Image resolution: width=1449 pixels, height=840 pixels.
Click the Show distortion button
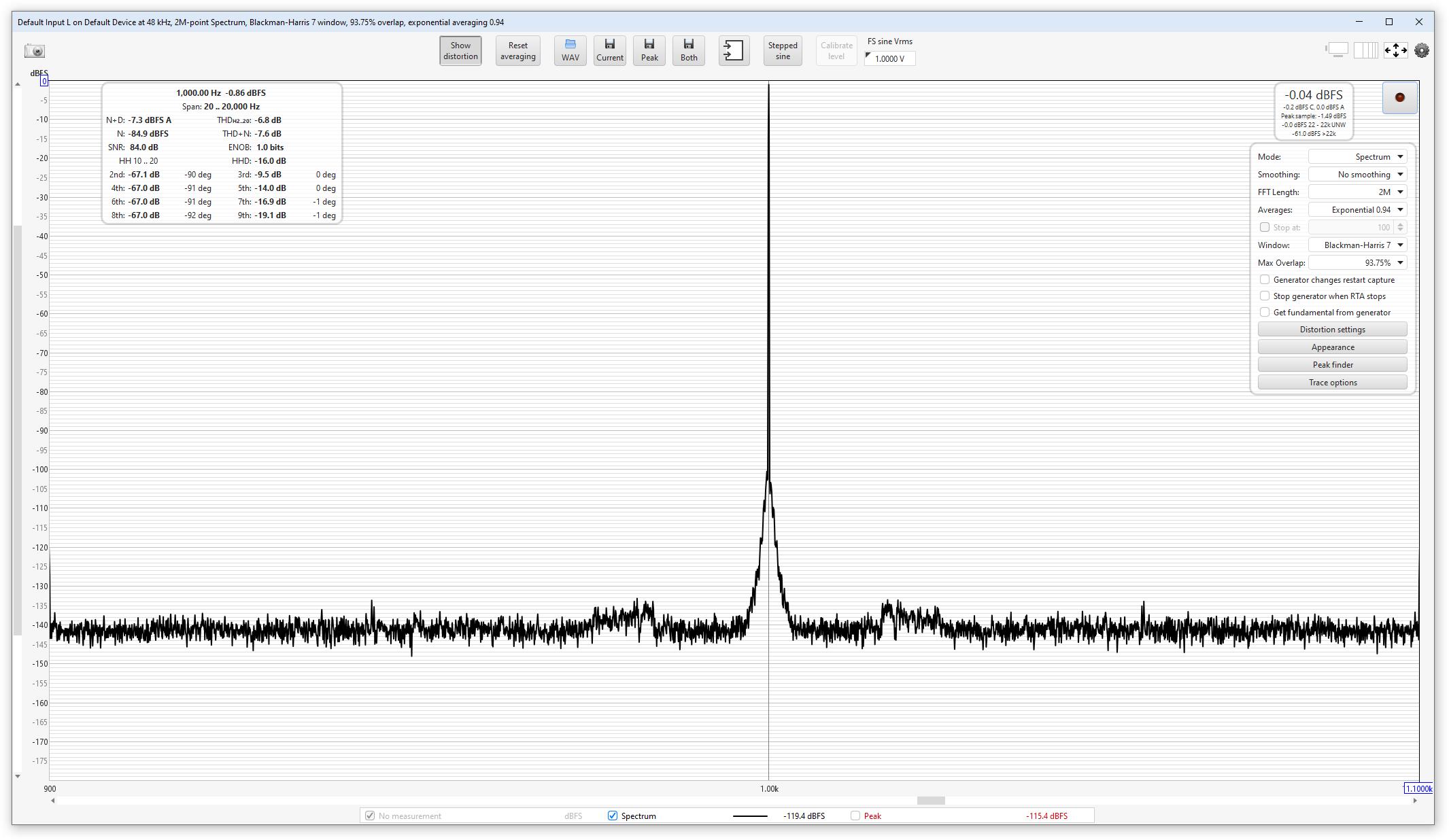click(x=460, y=51)
